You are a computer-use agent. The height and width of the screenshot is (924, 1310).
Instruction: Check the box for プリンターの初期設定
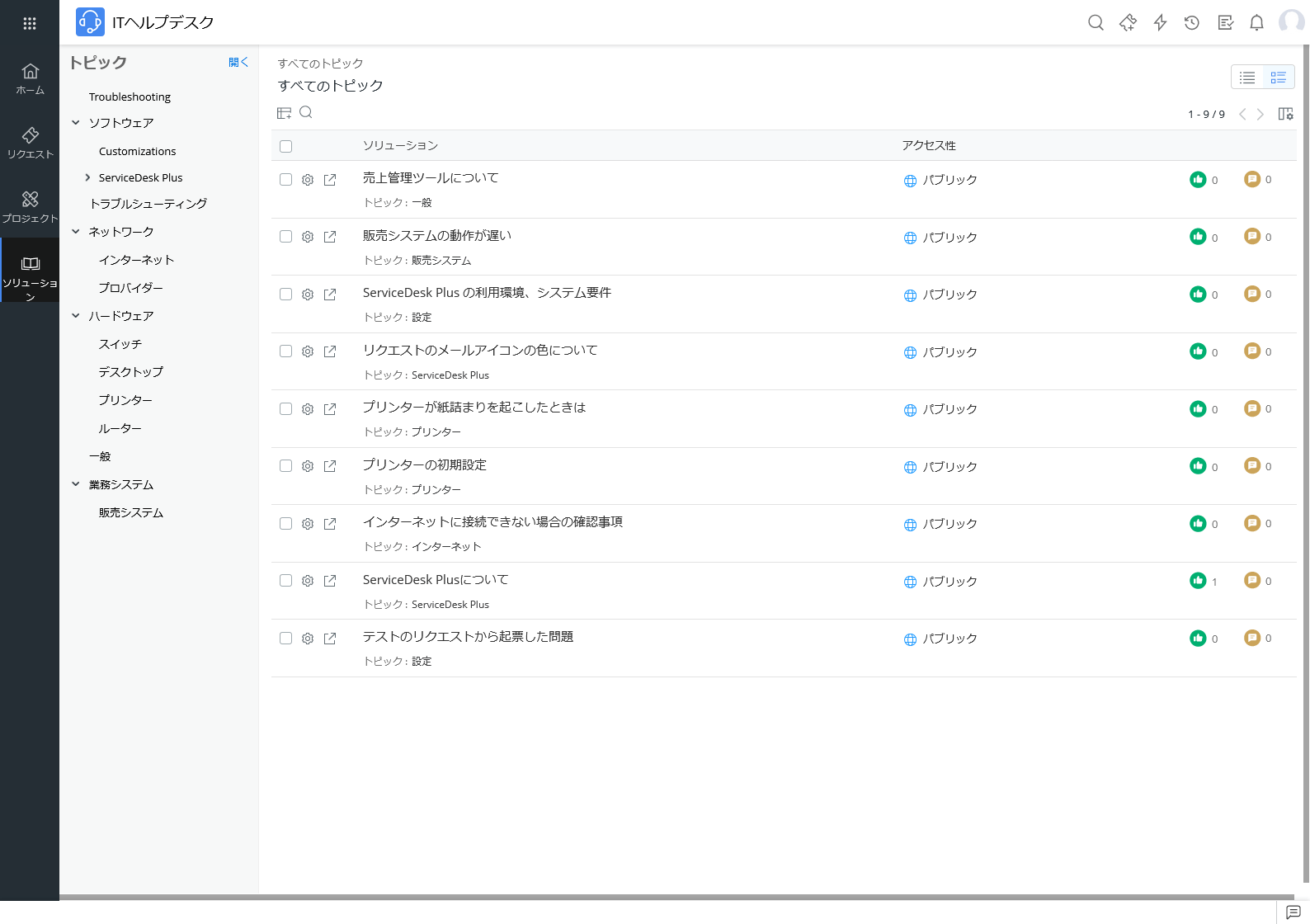pyautogui.click(x=286, y=466)
